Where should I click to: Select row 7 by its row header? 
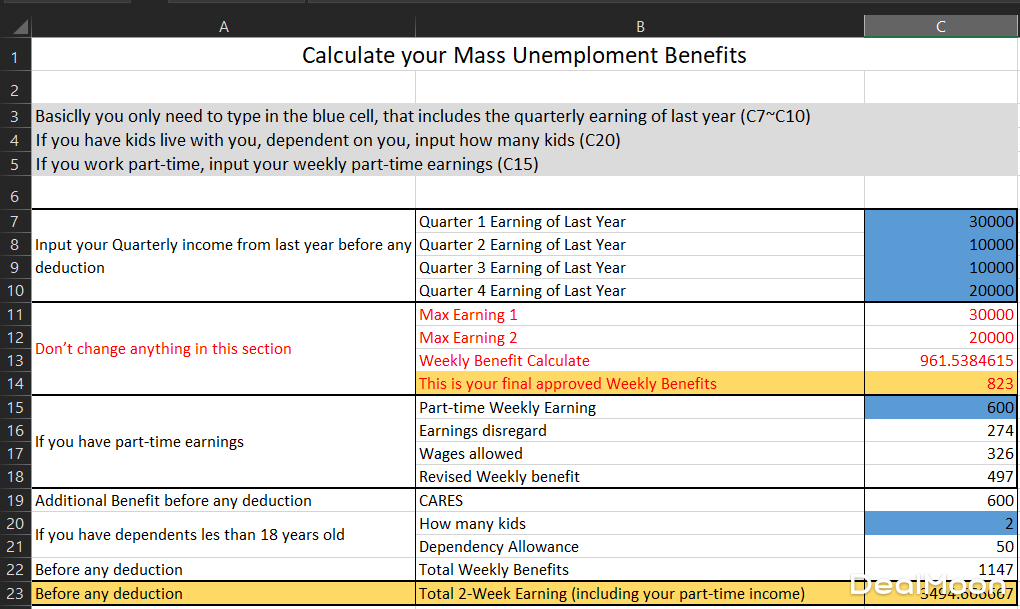click(15, 221)
